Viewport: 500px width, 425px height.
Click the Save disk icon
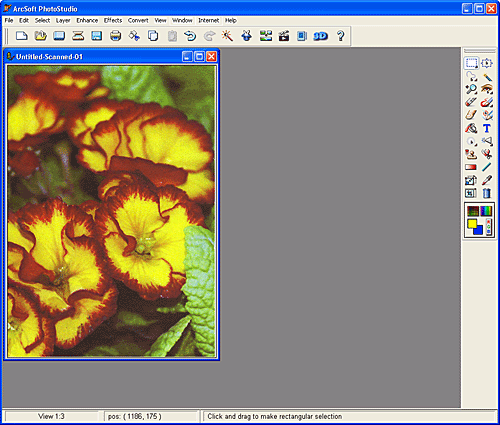point(97,36)
